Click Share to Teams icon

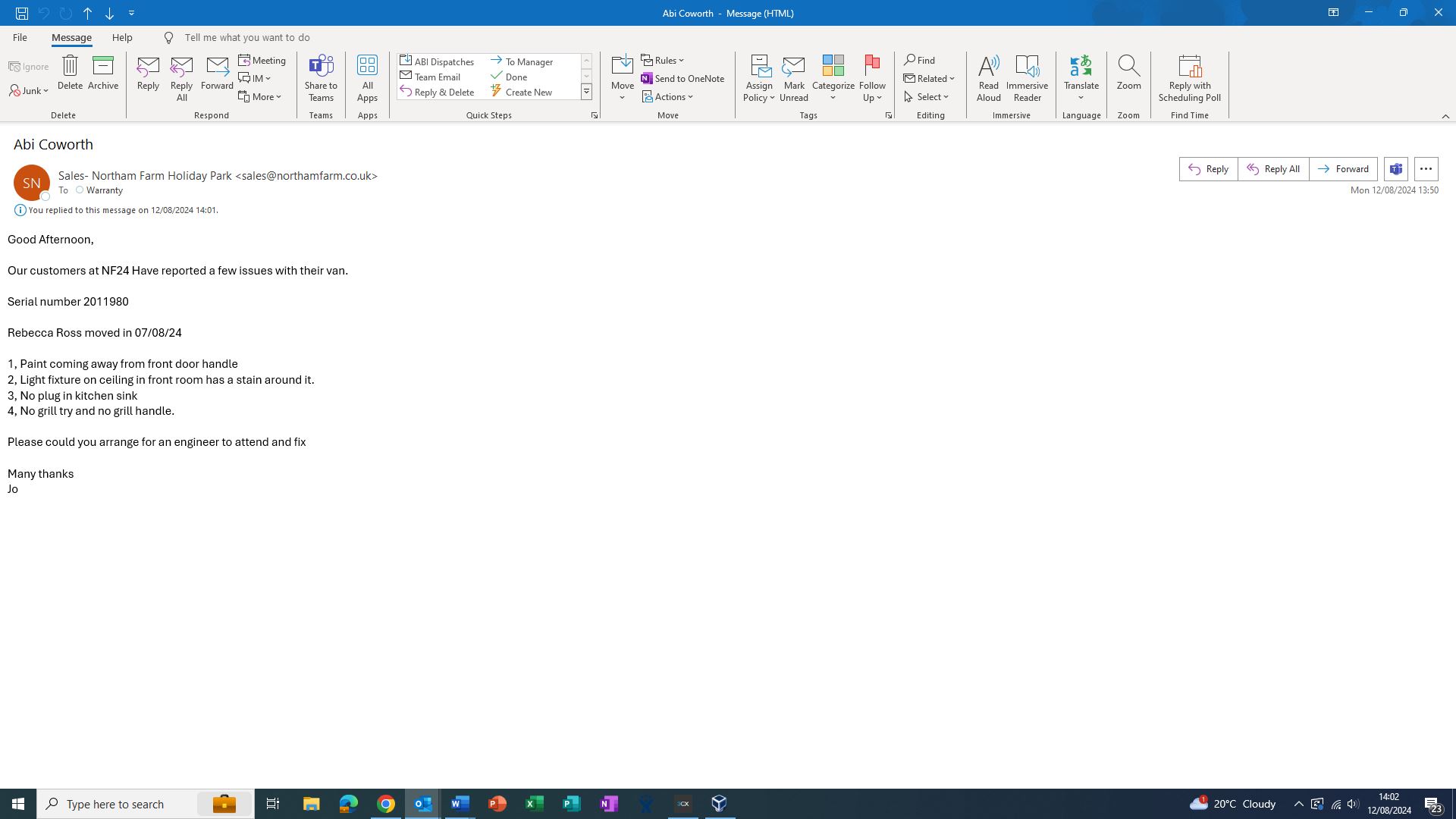[x=321, y=66]
